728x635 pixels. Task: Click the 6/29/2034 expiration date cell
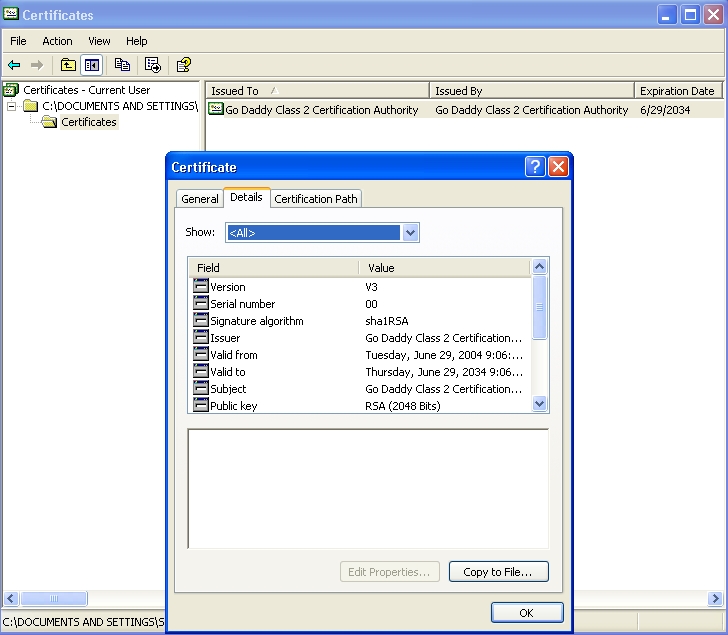pos(665,110)
